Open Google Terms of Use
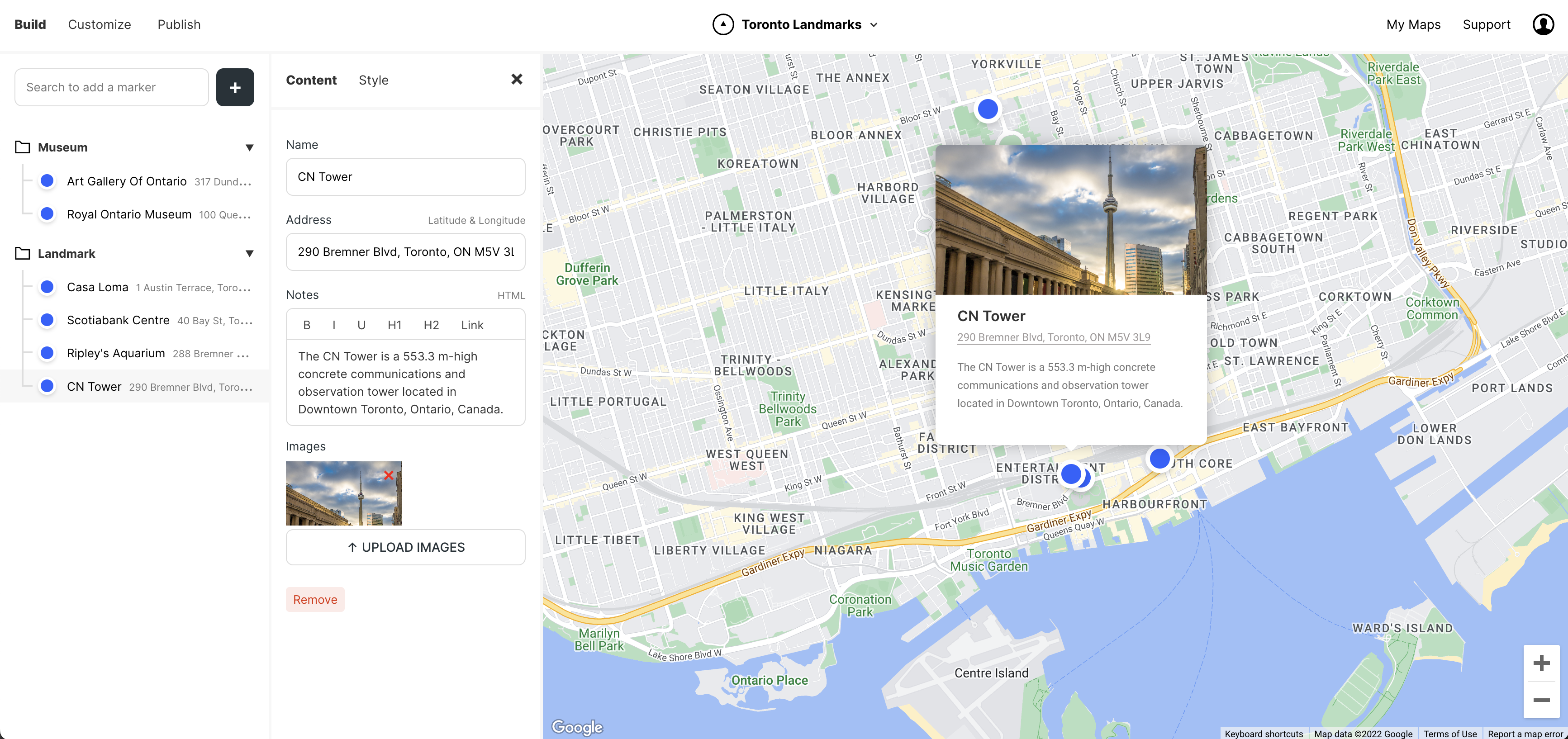Image resolution: width=1568 pixels, height=739 pixels. coord(1450,734)
